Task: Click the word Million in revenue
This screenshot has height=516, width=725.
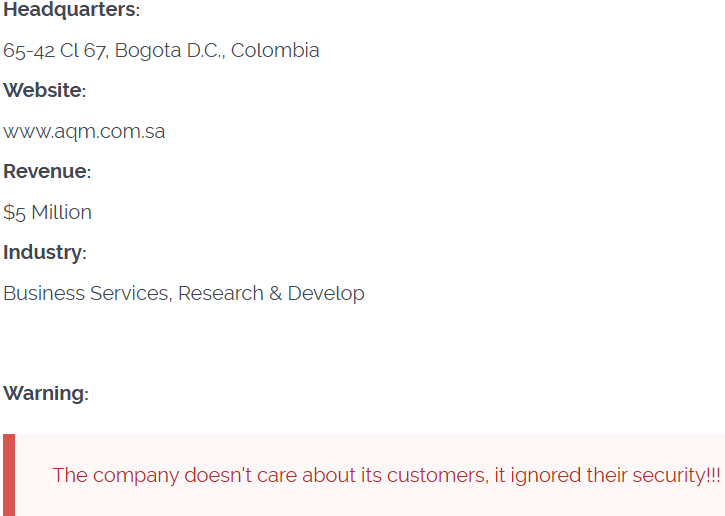Action: [x=61, y=212]
